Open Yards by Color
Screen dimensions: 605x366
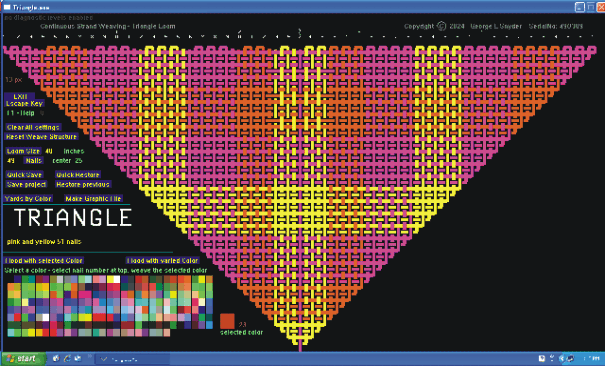[28, 199]
